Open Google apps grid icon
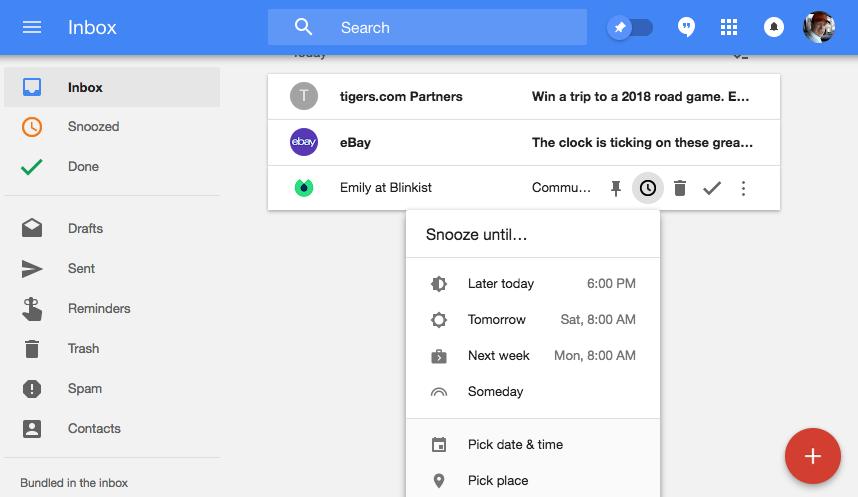The height and width of the screenshot is (497, 858). click(x=729, y=27)
